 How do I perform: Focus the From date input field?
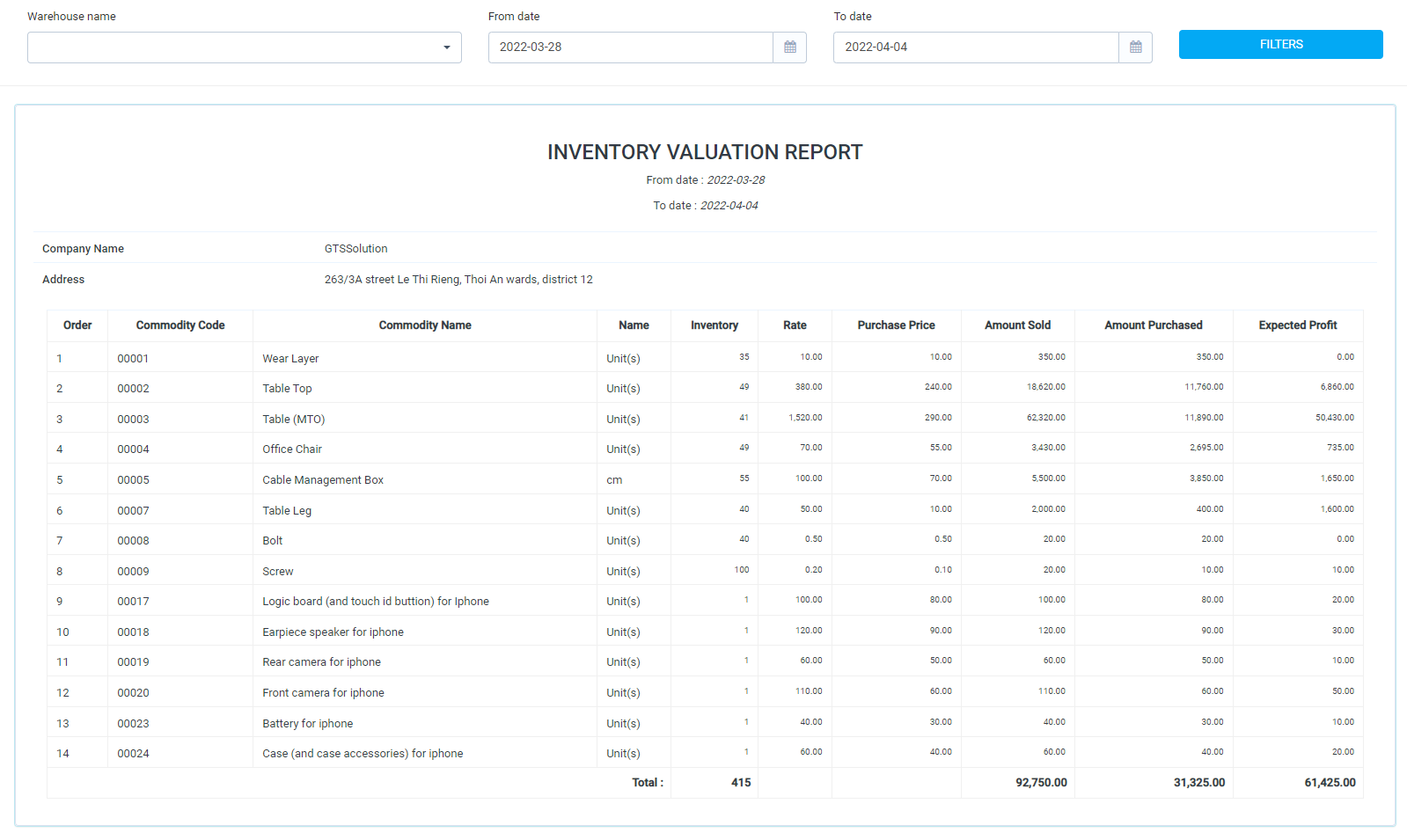(630, 47)
